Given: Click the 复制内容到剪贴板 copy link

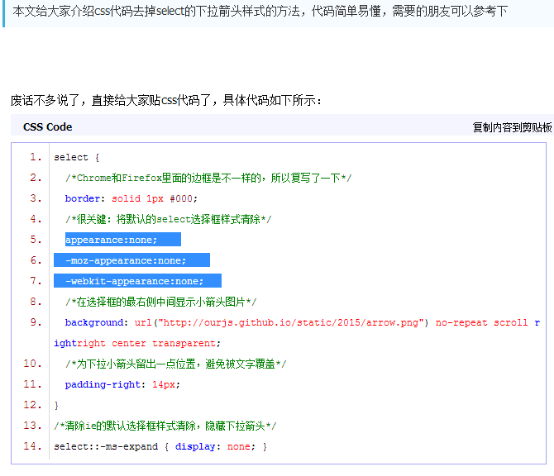Looking at the screenshot, I should click(512, 127).
